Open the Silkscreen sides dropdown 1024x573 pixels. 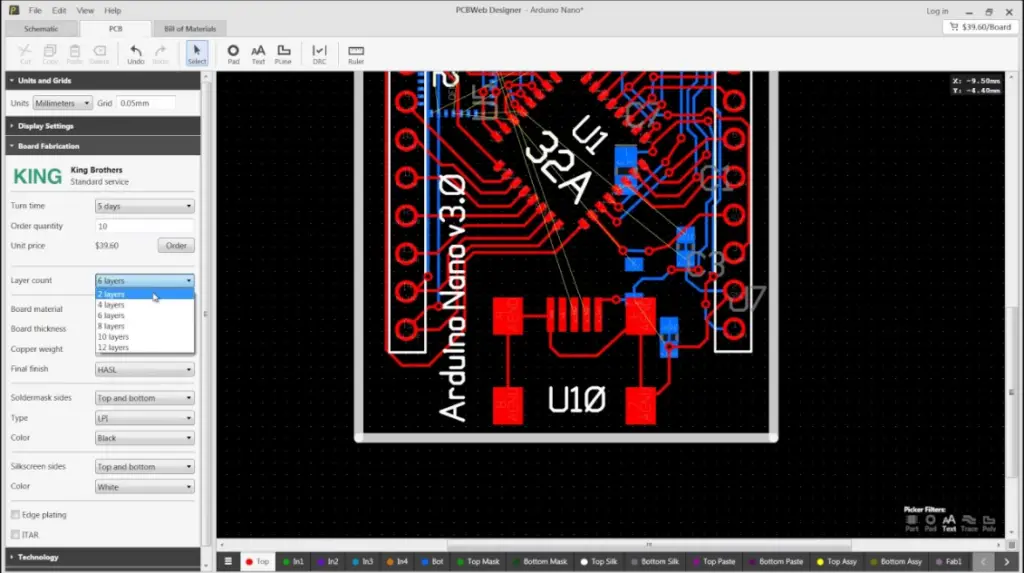click(144, 467)
